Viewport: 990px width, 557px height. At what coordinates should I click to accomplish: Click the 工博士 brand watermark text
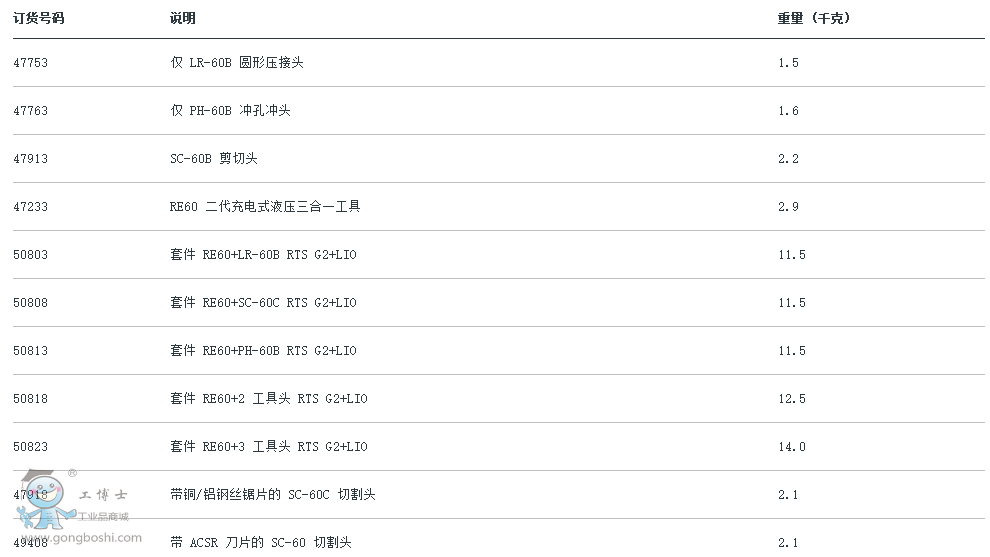coord(104,494)
